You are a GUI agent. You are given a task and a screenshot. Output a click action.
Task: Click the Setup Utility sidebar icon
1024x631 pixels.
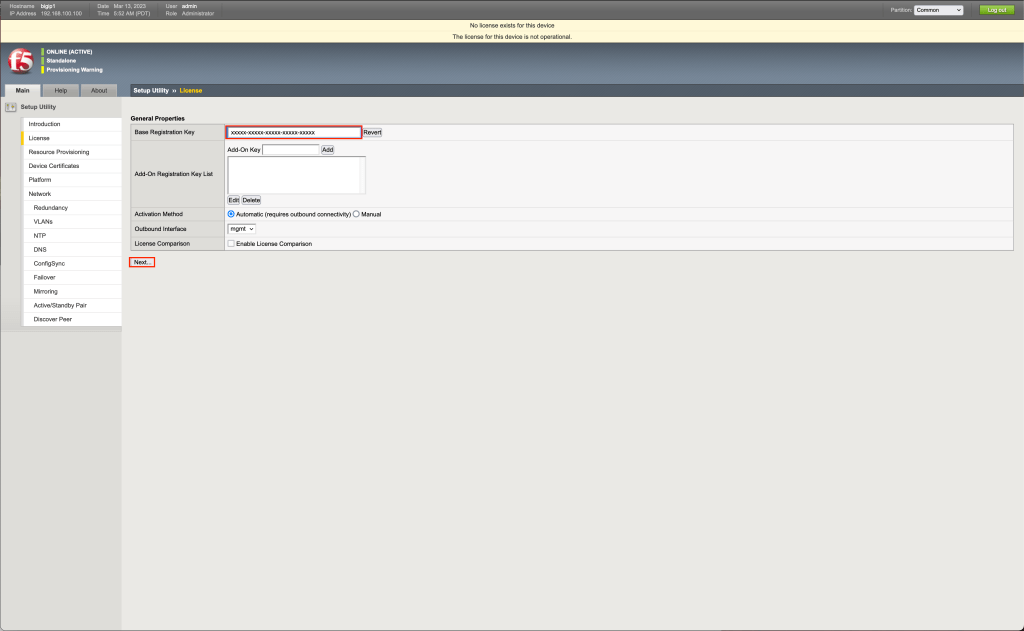click(x=11, y=107)
